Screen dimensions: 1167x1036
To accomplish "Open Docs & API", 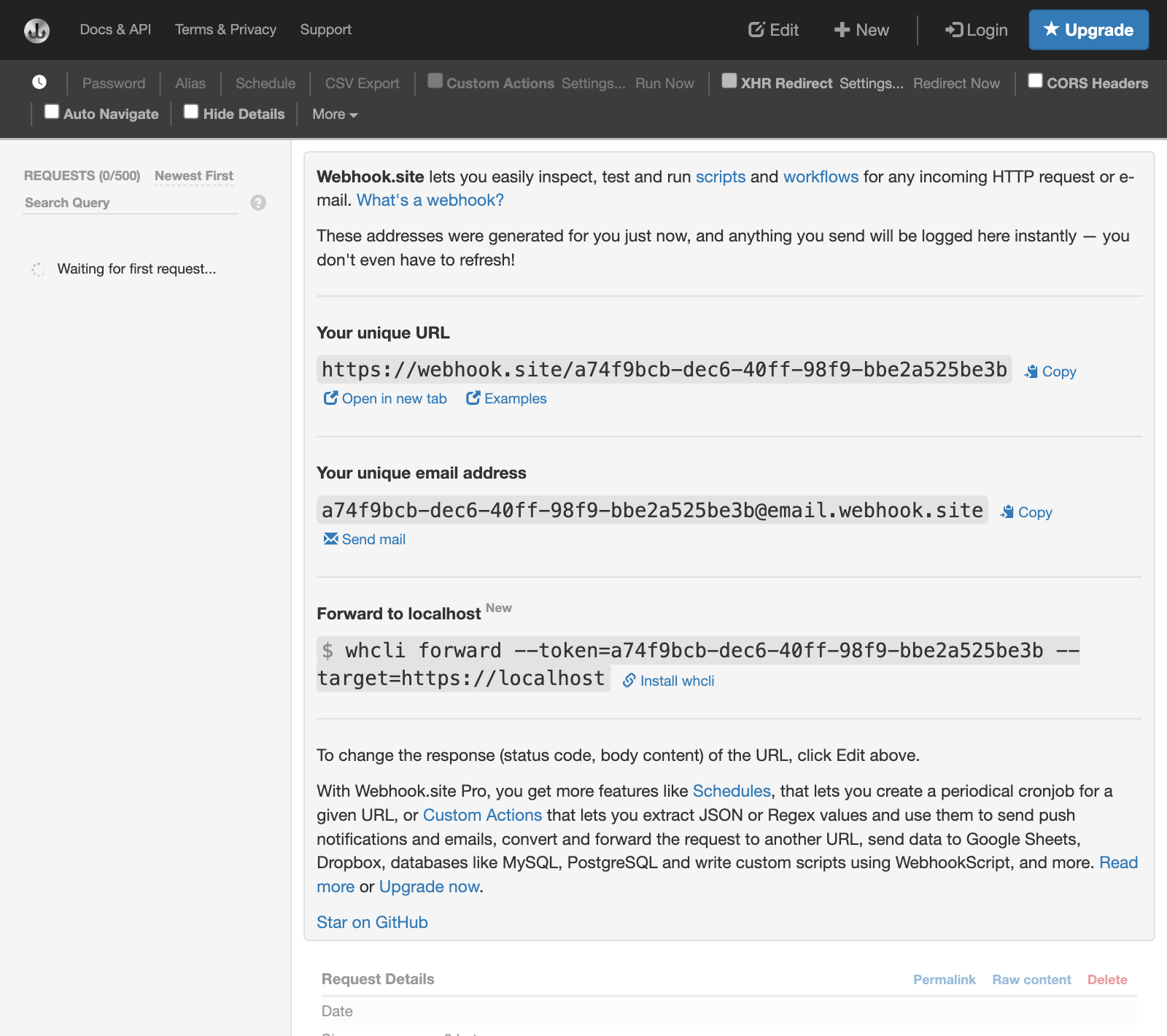I will (115, 30).
